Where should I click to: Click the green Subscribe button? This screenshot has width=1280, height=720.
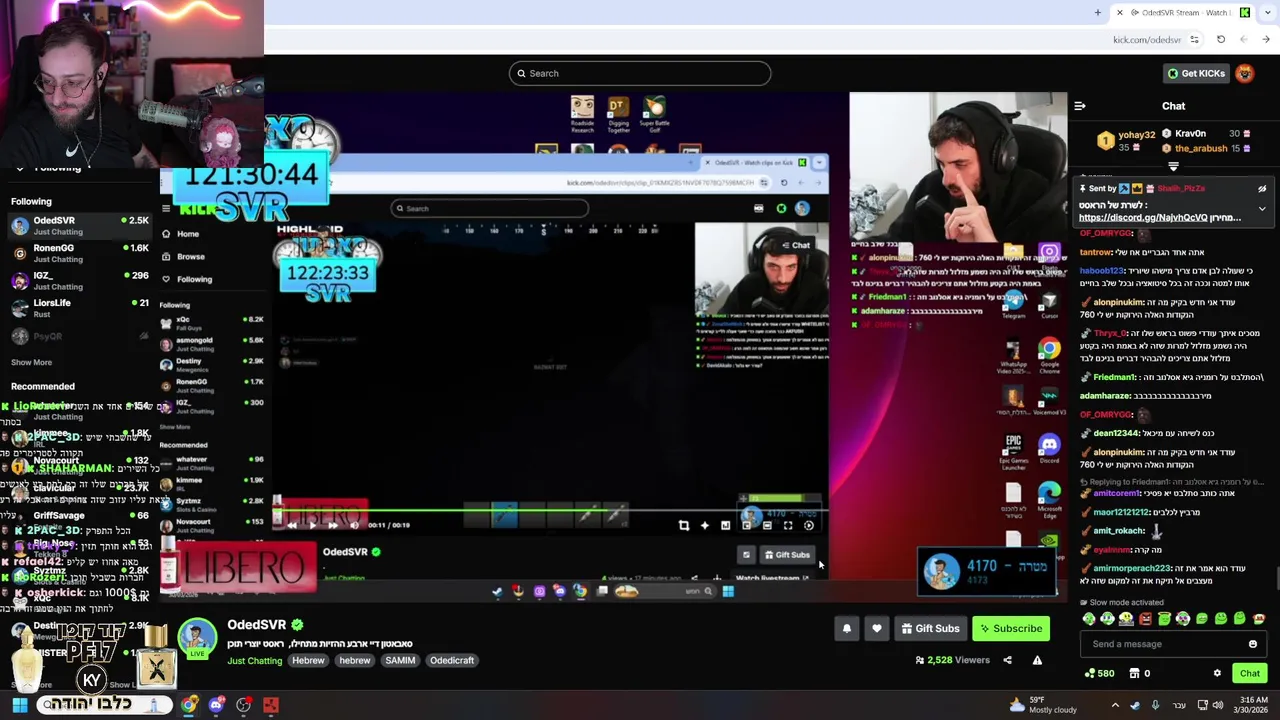pos(1011,629)
